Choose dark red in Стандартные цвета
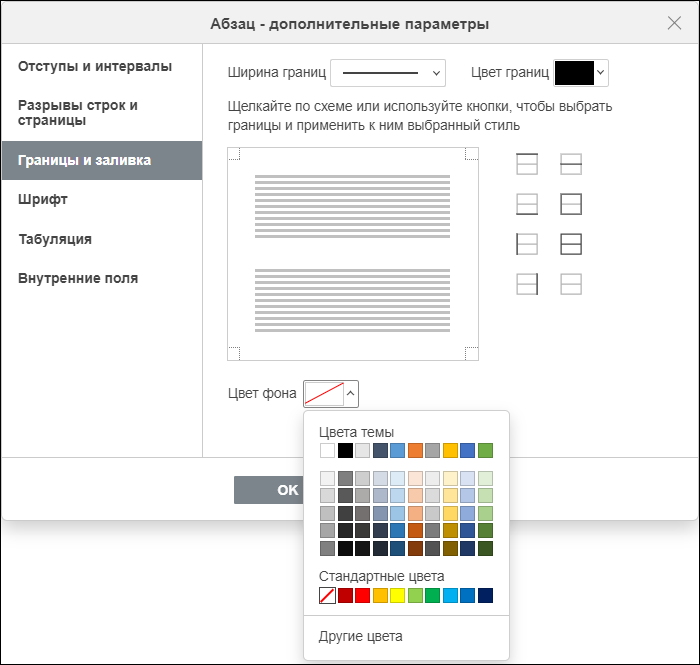Viewport: 700px width, 665px height. (x=345, y=595)
